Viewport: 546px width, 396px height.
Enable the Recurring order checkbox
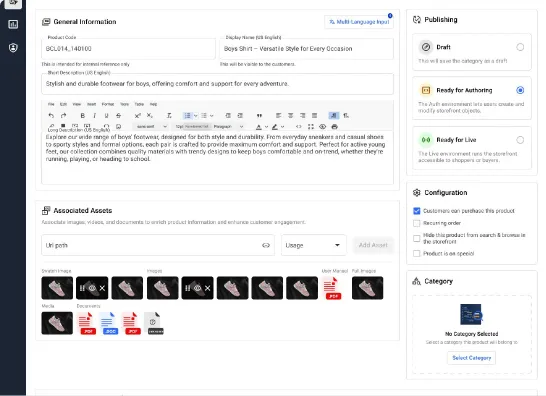click(416, 223)
